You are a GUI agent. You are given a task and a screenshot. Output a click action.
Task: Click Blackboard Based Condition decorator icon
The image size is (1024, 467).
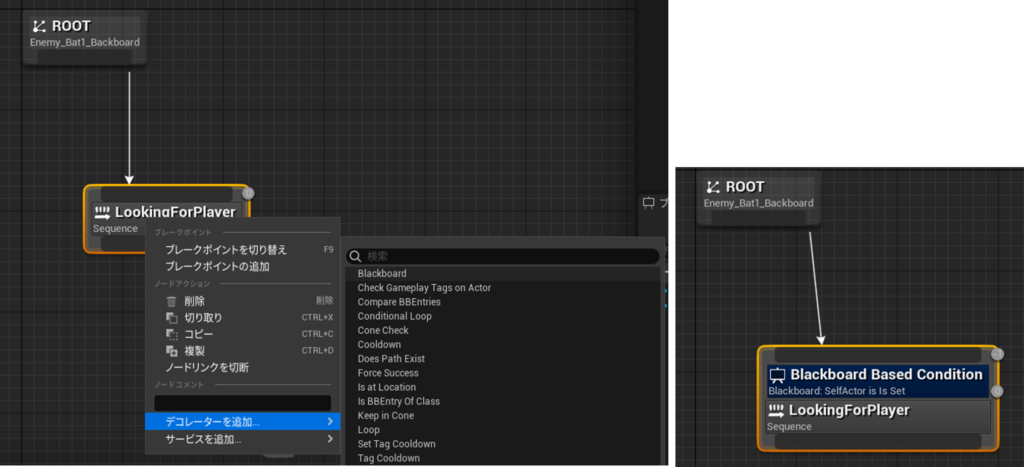point(777,375)
